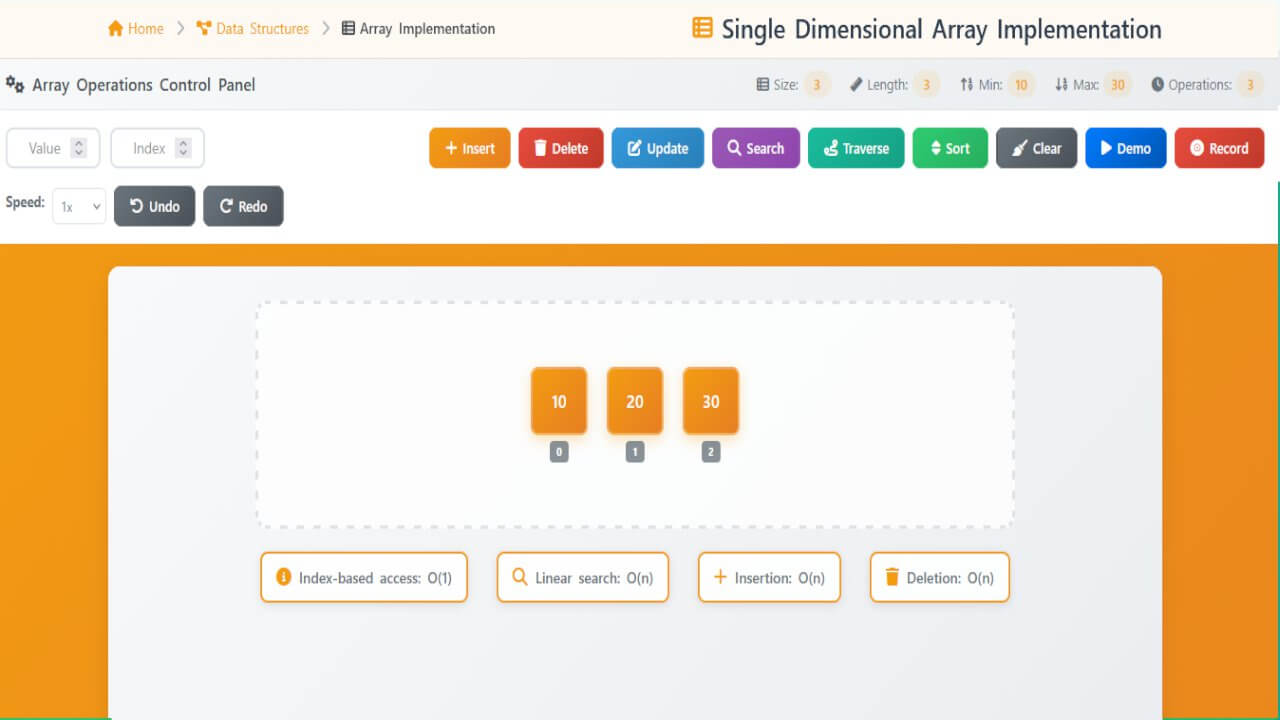Click the Index input field
Viewport: 1280px width, 720px height.
[157, 148]
